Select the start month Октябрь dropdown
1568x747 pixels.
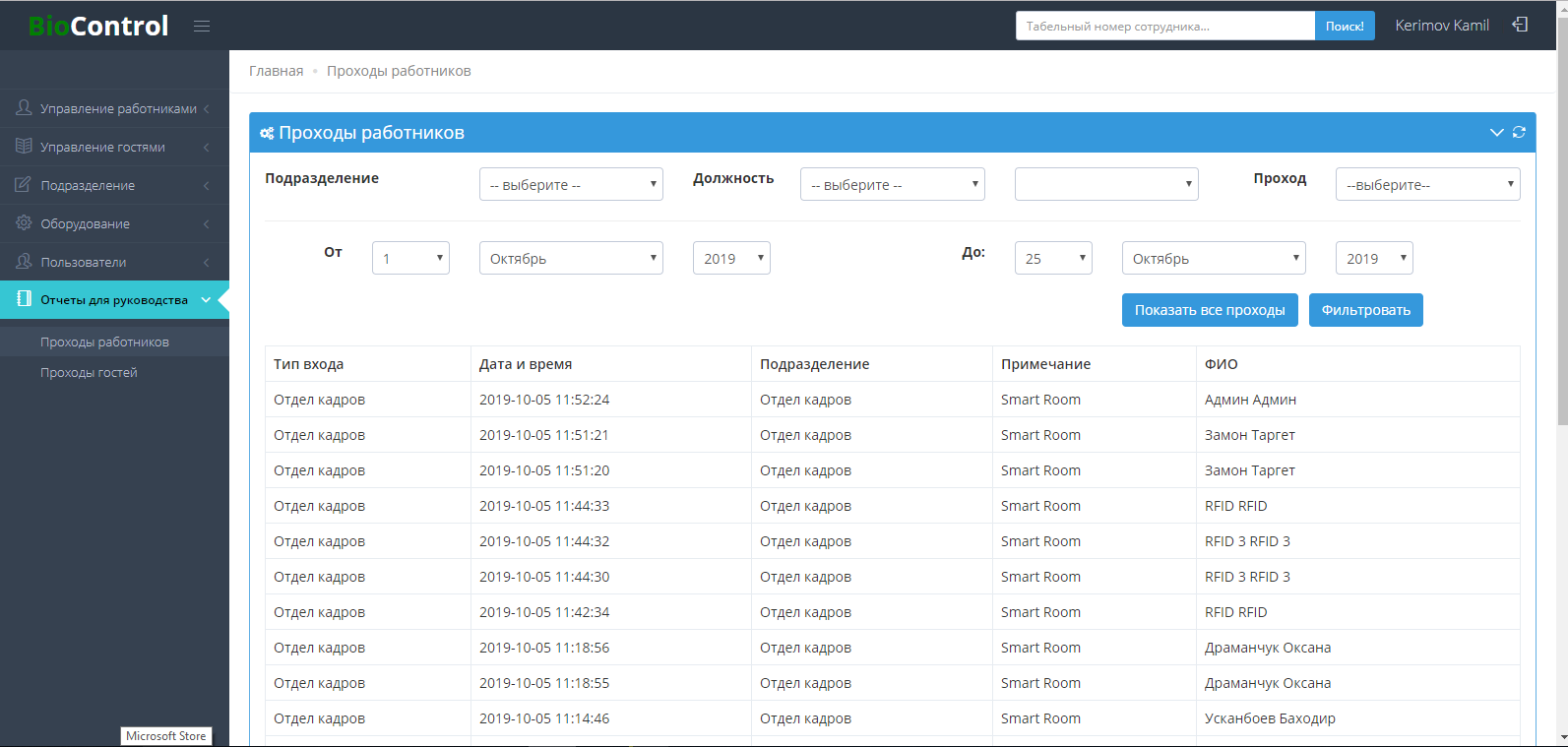(571, 258)
